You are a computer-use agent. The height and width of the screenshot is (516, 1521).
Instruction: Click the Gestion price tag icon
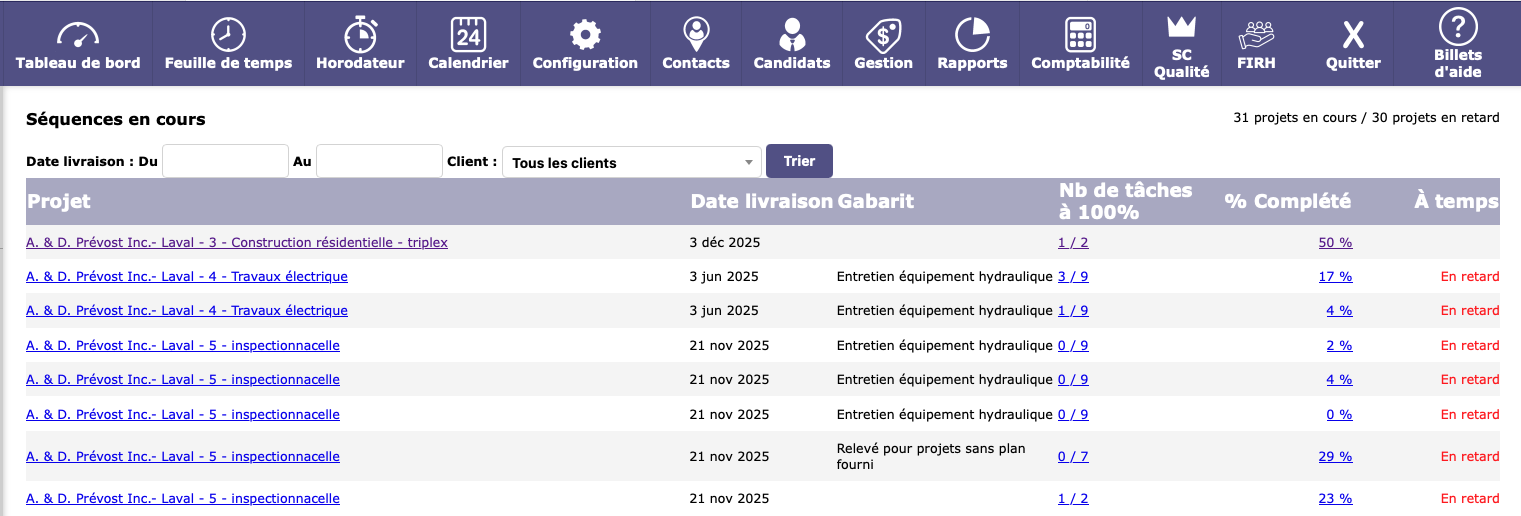(x=883, y=35)
